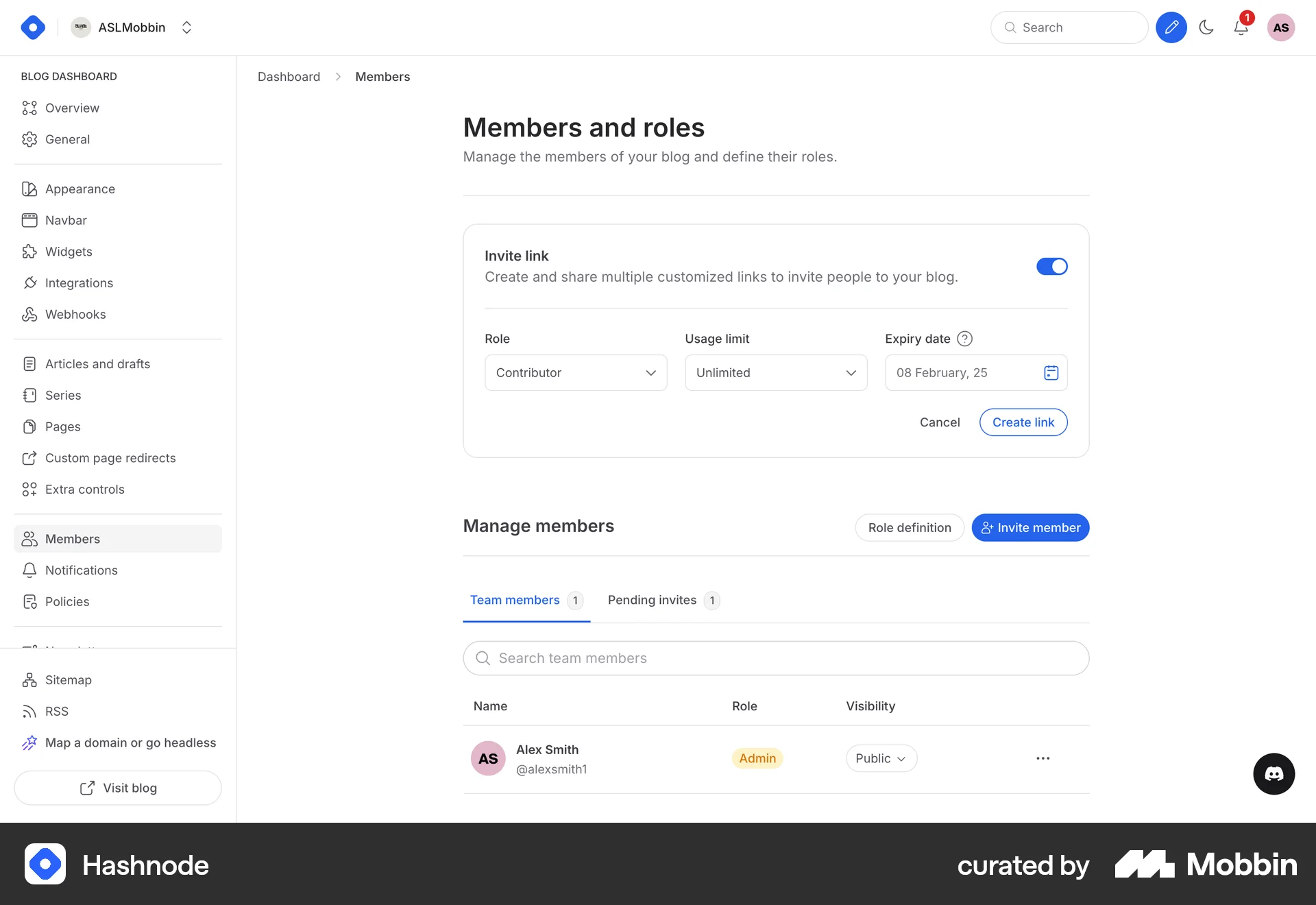Open the Contributor role dropdown
Viewport: 1316px width, 905px height.
575,372
